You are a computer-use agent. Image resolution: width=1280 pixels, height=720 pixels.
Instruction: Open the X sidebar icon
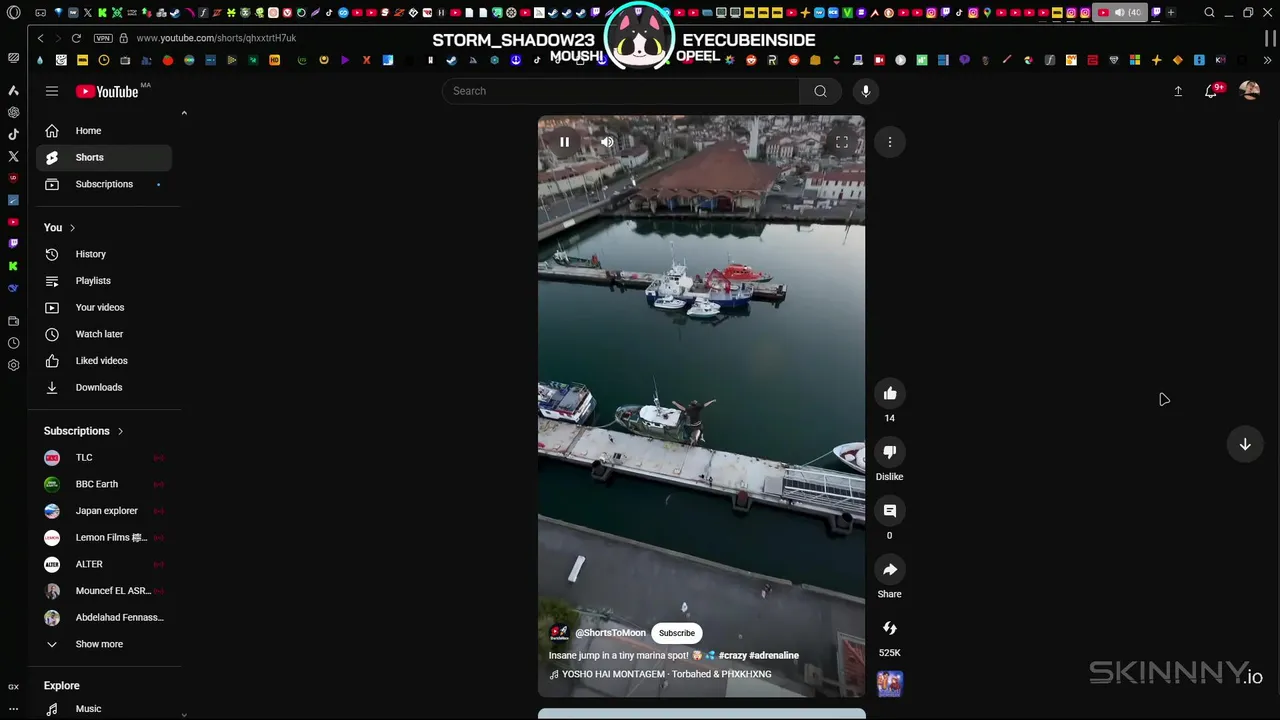(x=13, y=156)
